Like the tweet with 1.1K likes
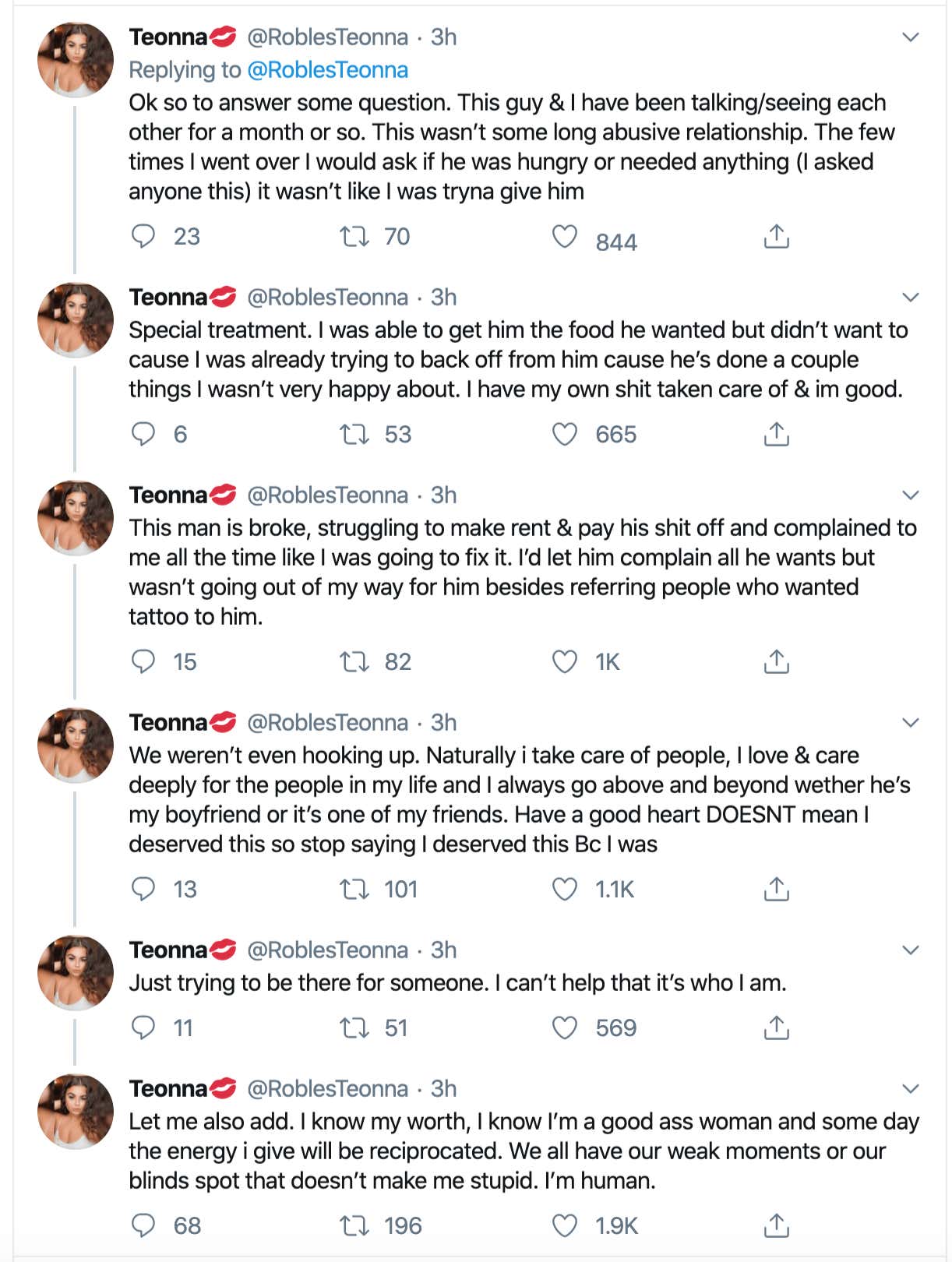Viewport: 952px width, 1262px height. pos(565,889)
